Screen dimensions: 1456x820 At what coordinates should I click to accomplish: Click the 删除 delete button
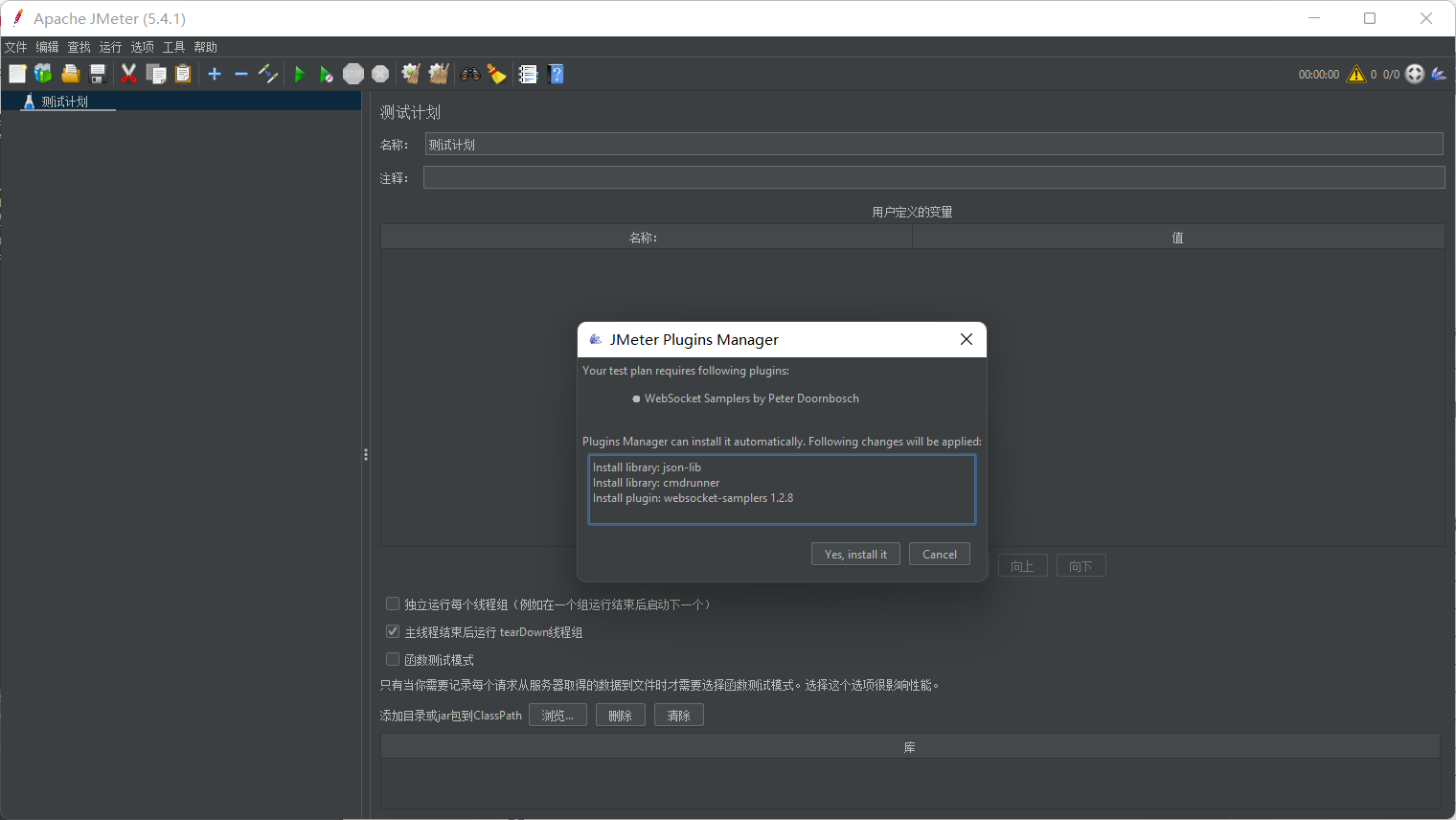click(x=621, y=716)
